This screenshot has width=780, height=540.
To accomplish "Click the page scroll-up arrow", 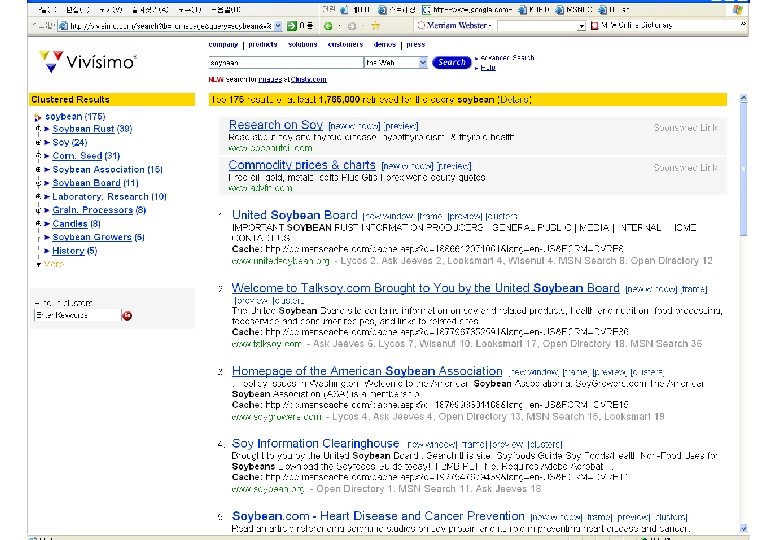I will [x=743, y=98].
